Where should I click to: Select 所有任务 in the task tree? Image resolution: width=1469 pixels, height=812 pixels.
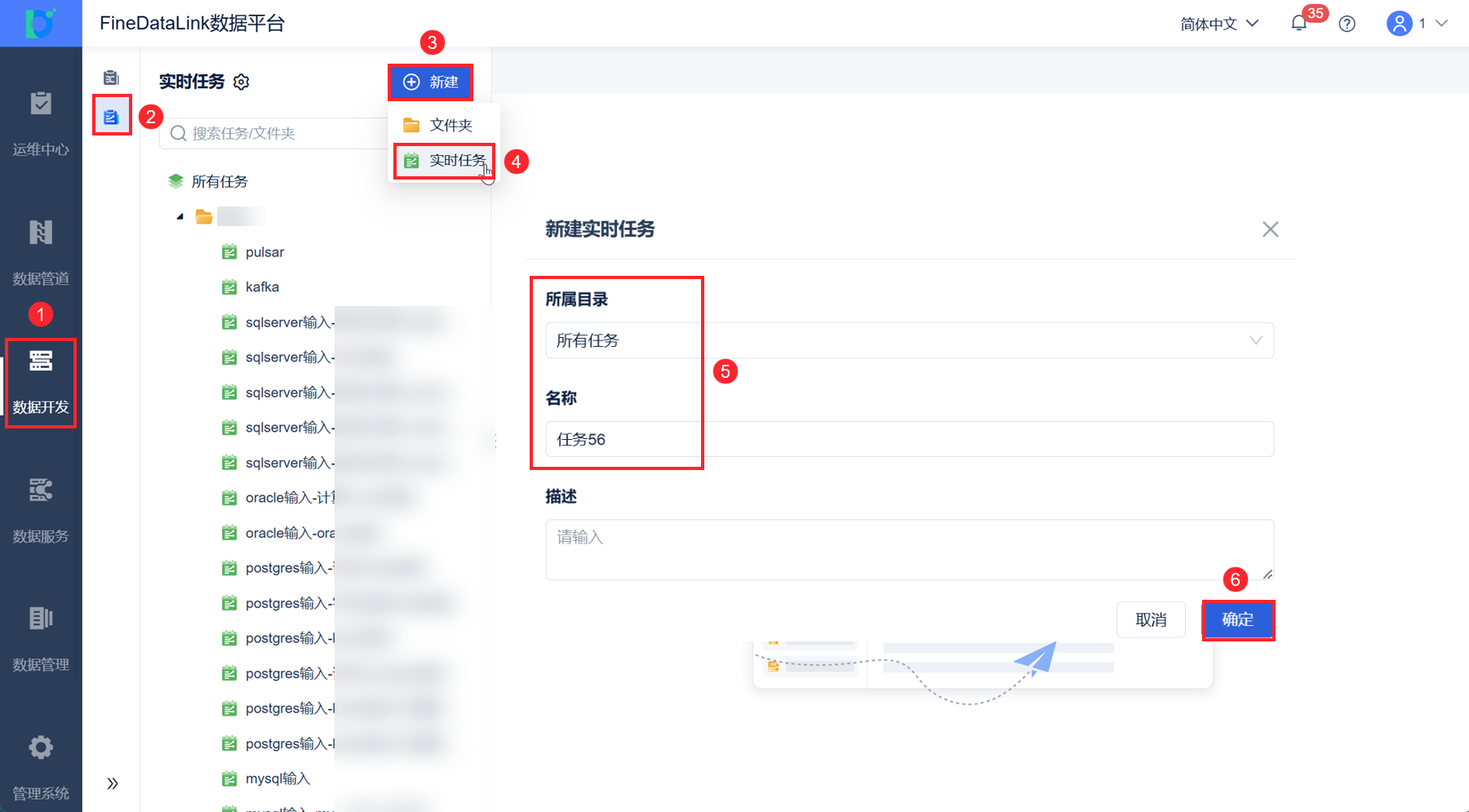pos(220,181)
